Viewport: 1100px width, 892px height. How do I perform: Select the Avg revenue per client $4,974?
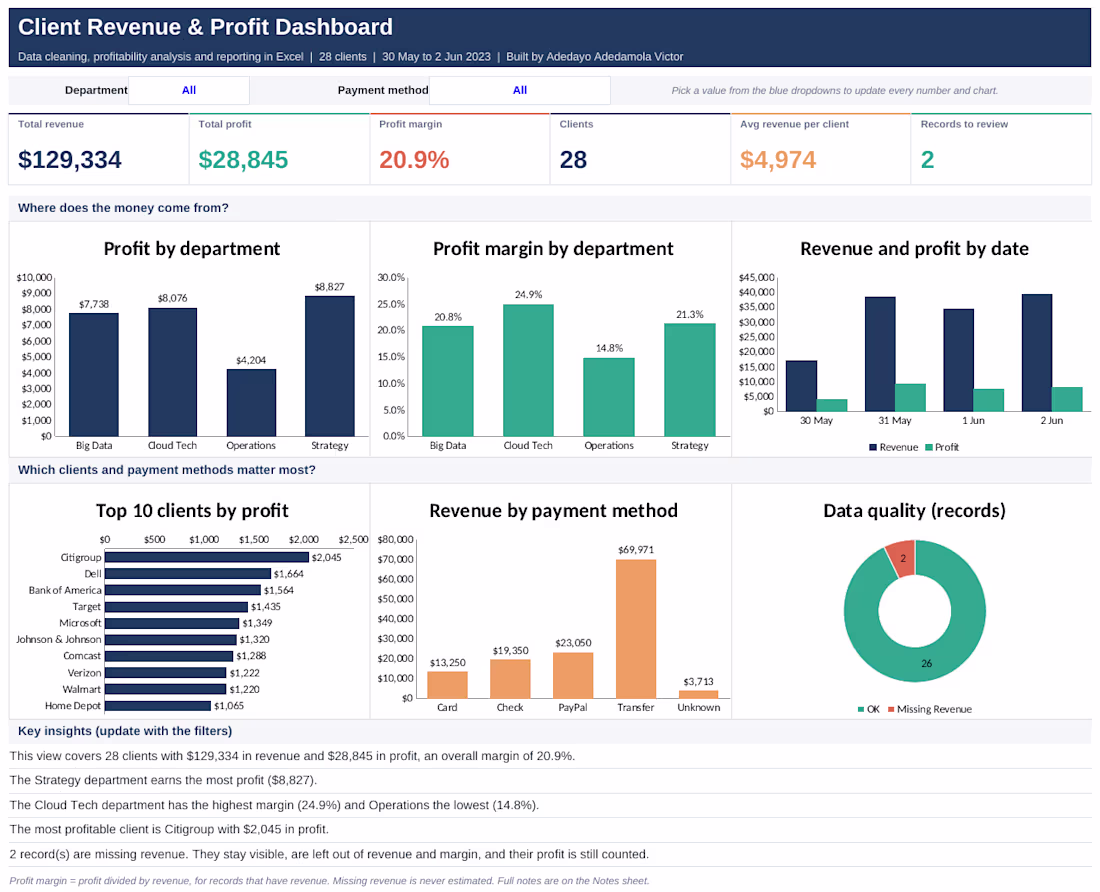(778, 160)
